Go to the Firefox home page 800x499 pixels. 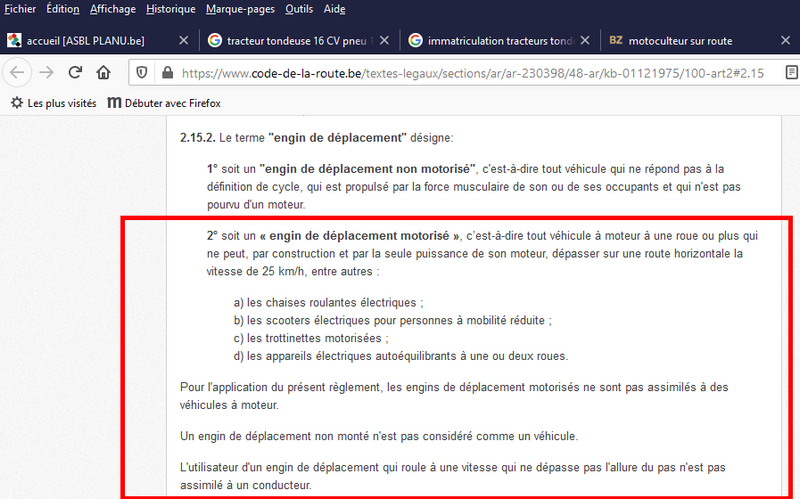[104, 73]
